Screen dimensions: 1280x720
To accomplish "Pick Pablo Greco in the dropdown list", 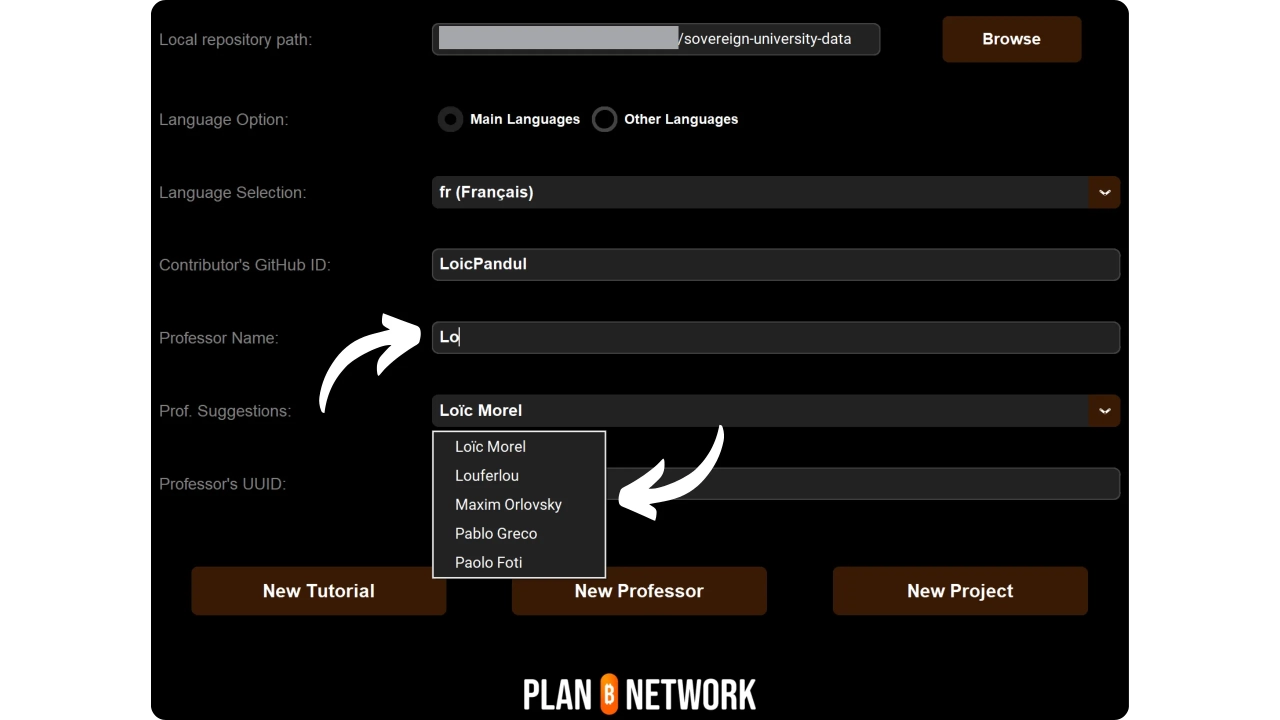I will [496, 534].
